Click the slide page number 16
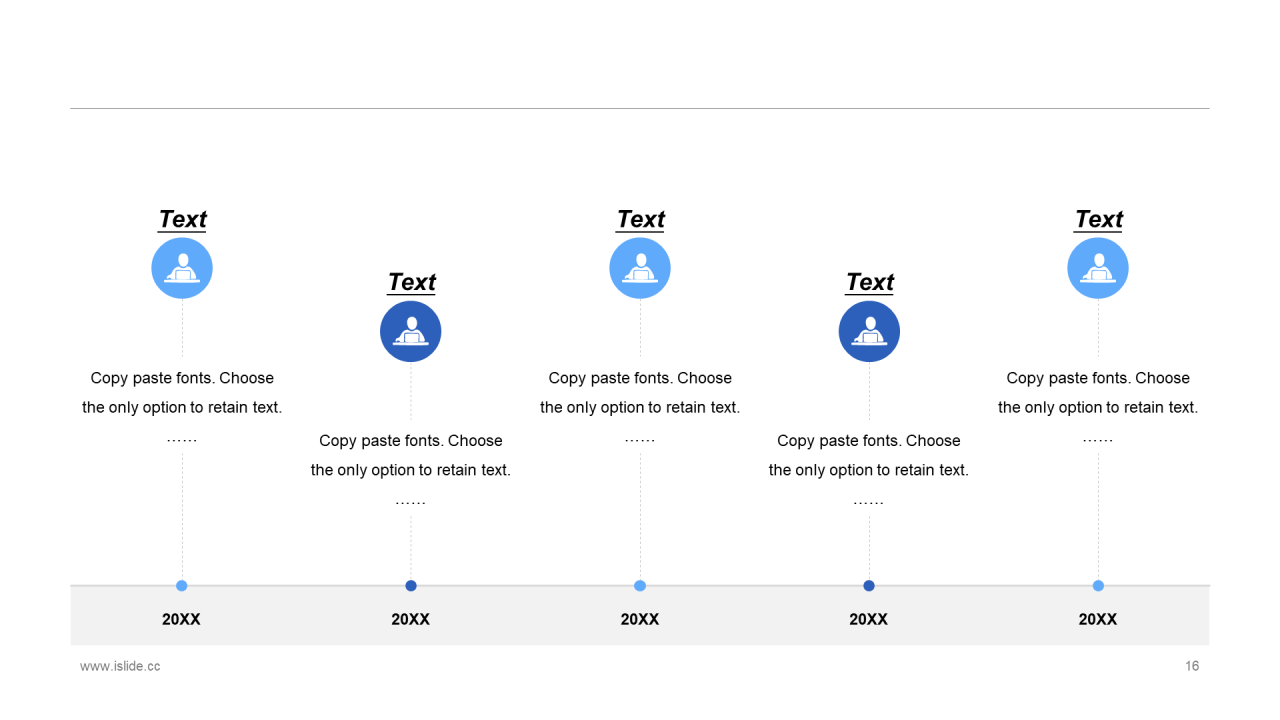1280x720 pixels. pyautogui.click(x=1192, y=666)
